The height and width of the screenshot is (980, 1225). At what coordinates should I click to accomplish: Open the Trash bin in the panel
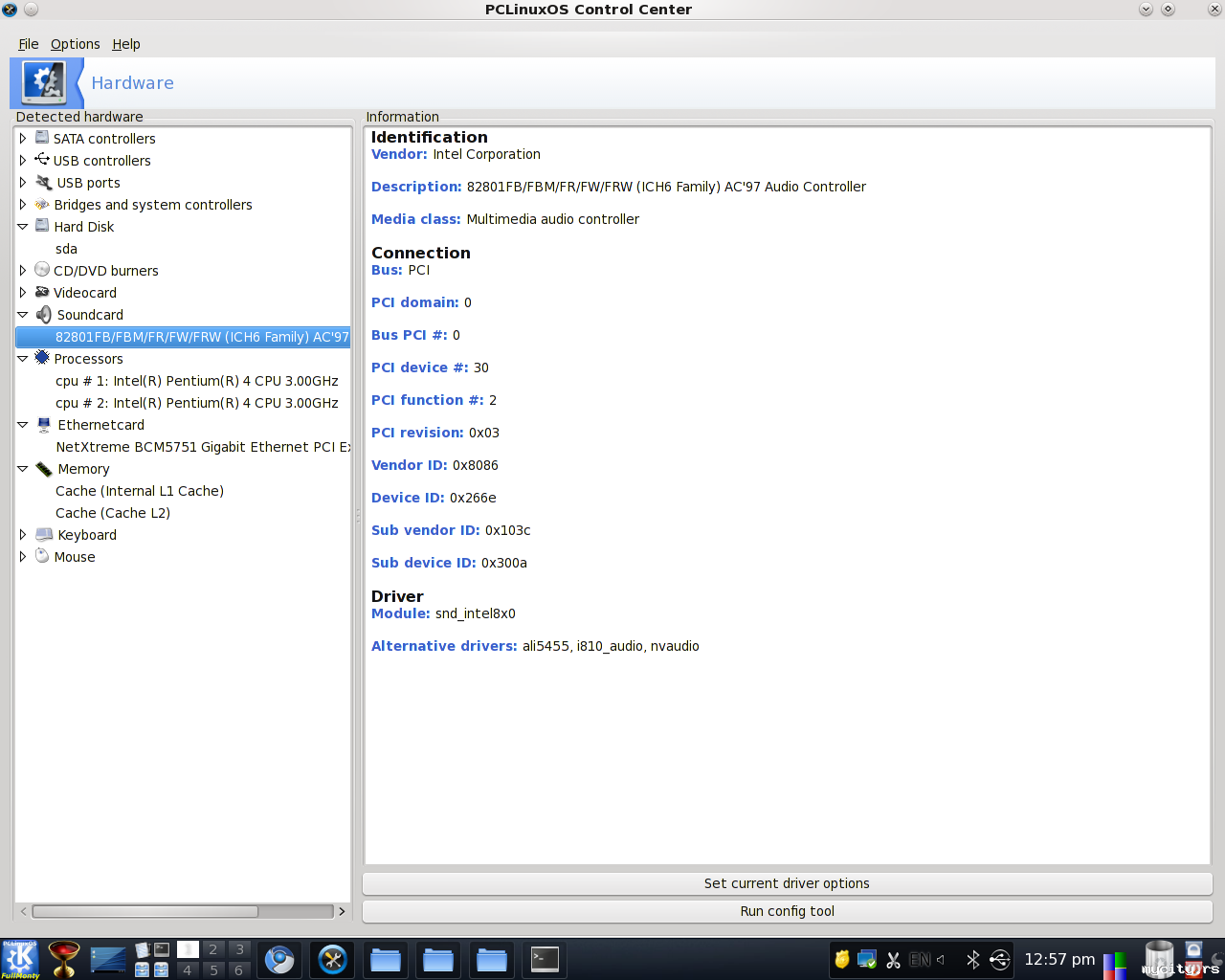click(x=1159, y=959)
